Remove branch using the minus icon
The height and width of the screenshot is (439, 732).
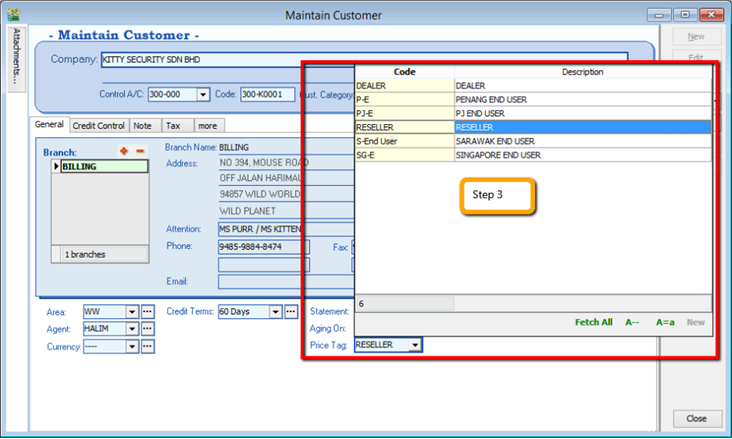point(139,151)
